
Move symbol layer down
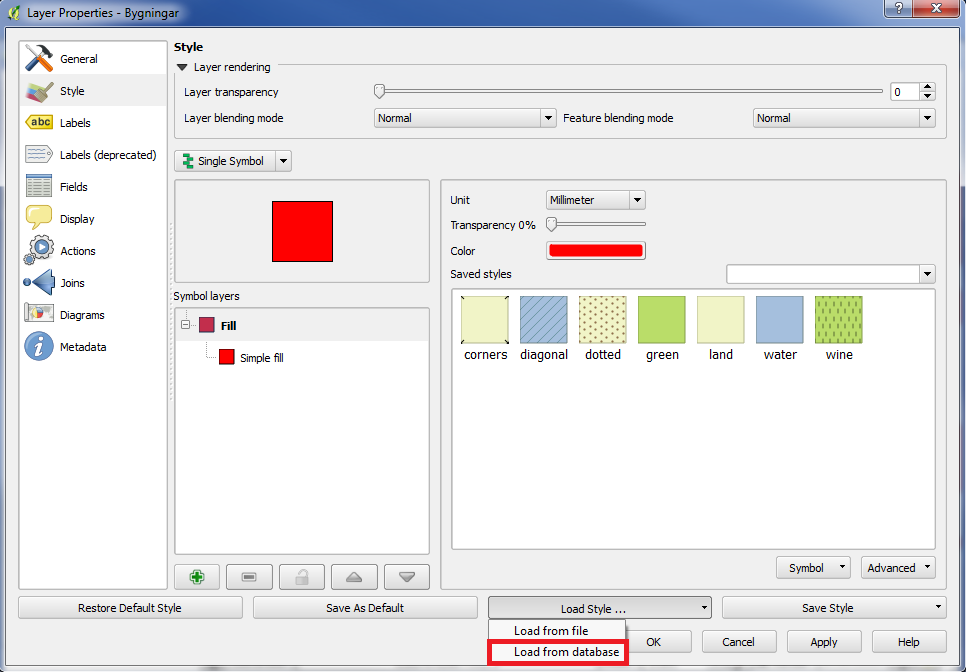[407, 577]
